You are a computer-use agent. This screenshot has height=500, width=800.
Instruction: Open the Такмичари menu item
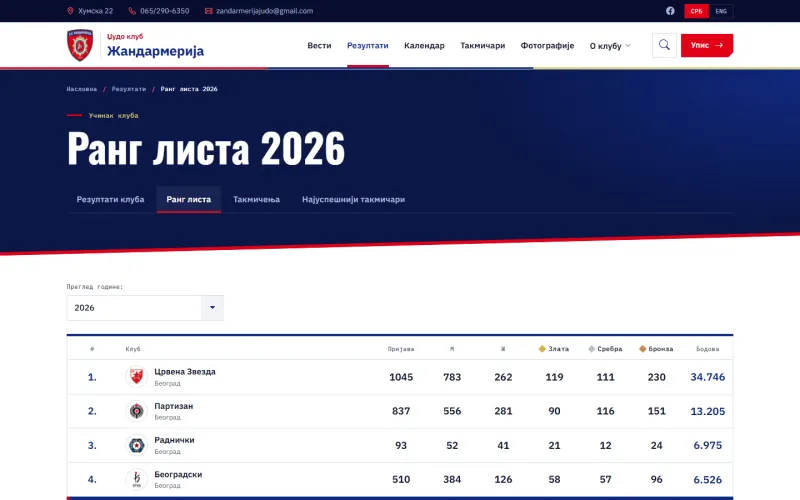483,45
